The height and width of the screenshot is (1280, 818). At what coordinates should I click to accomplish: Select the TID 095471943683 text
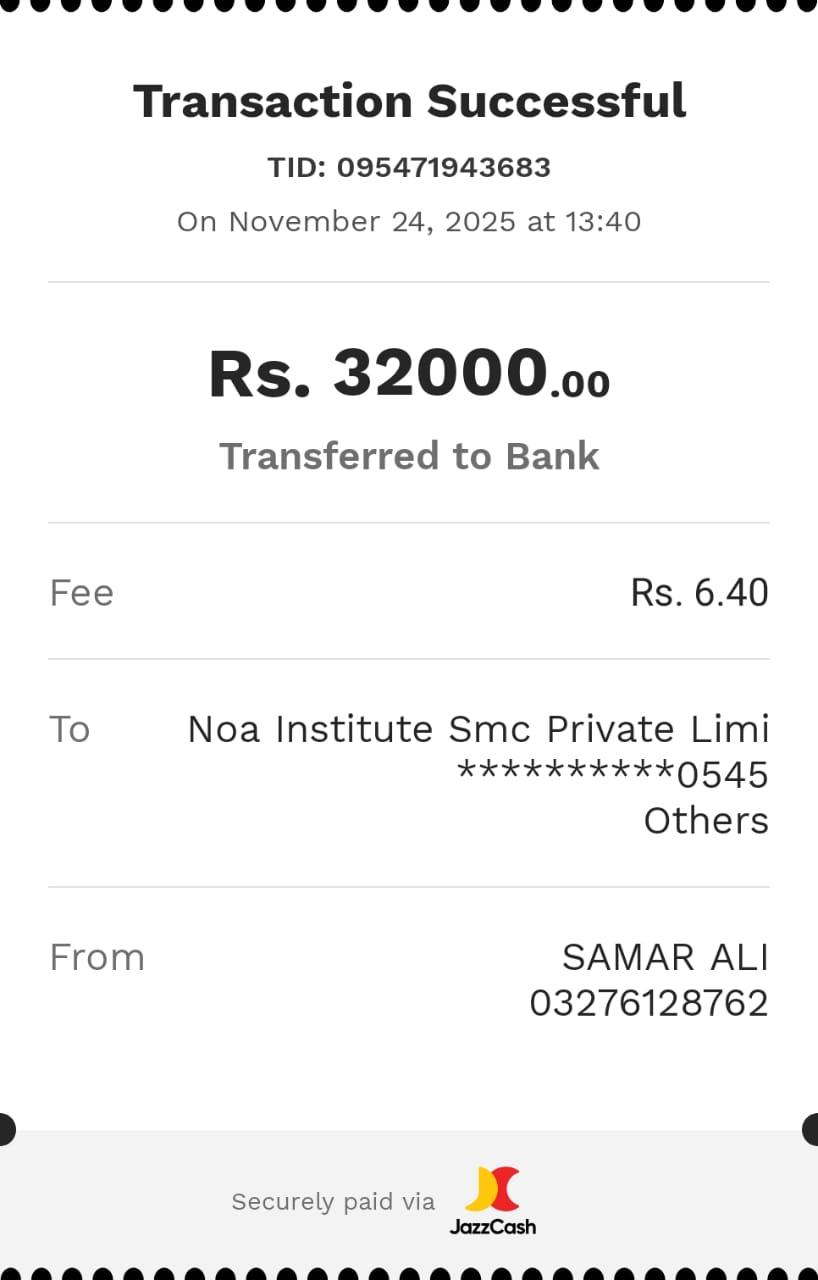tap(409, 167)
